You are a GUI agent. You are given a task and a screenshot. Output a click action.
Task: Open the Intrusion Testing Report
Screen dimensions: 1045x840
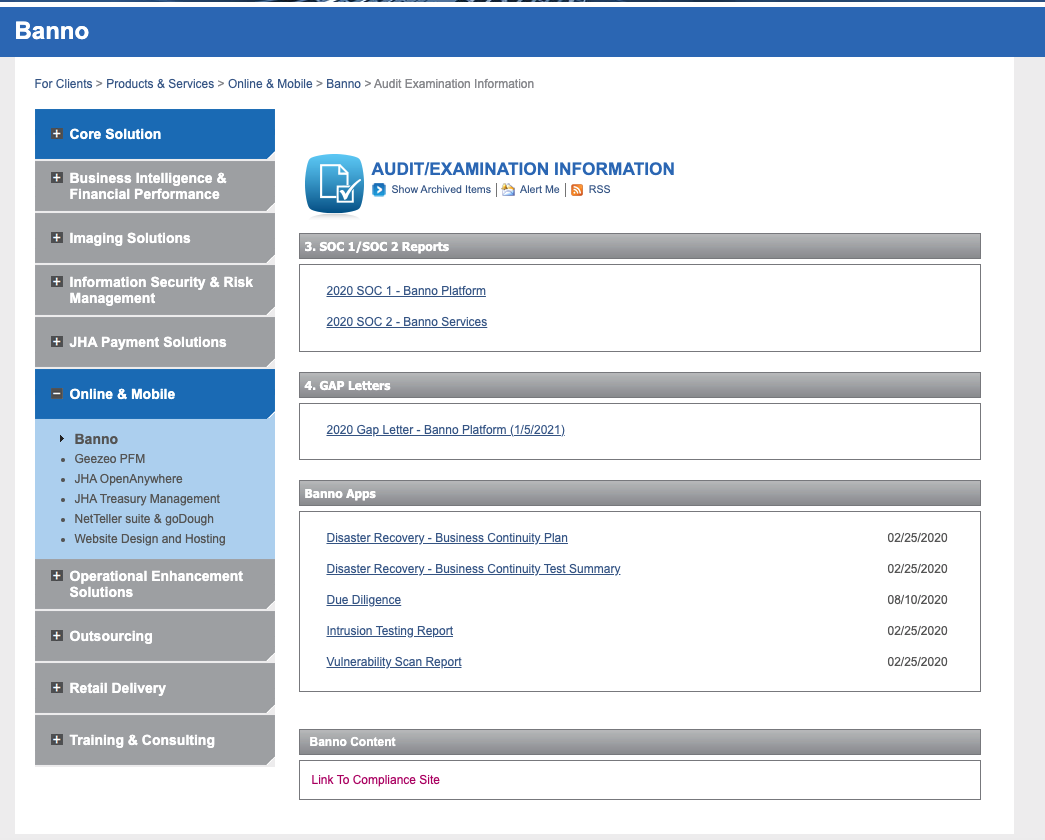point(389,631)
